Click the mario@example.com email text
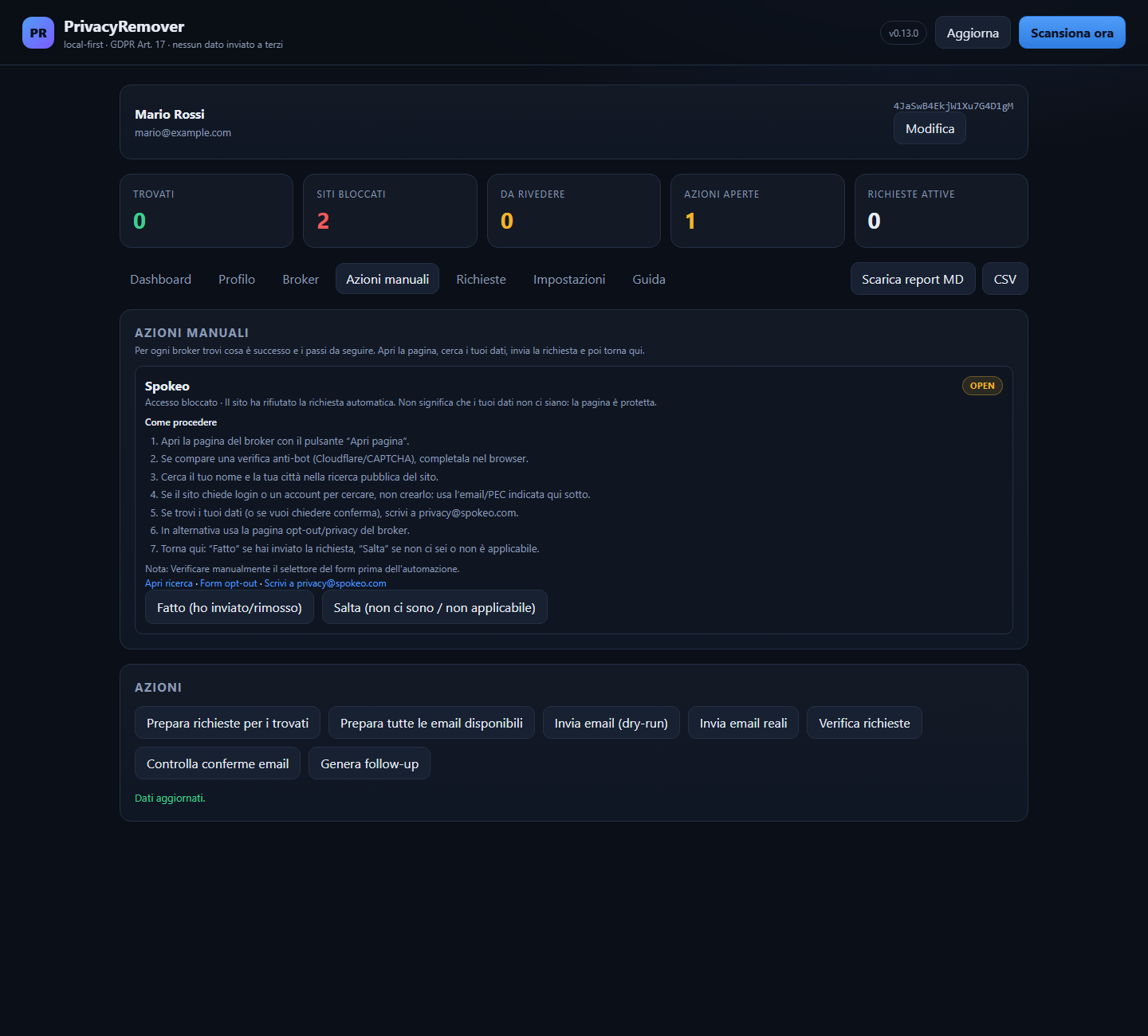Image resolution: width=1148 pixels, height=1036 pixels. pyautogui.click(x=183, y=133)
